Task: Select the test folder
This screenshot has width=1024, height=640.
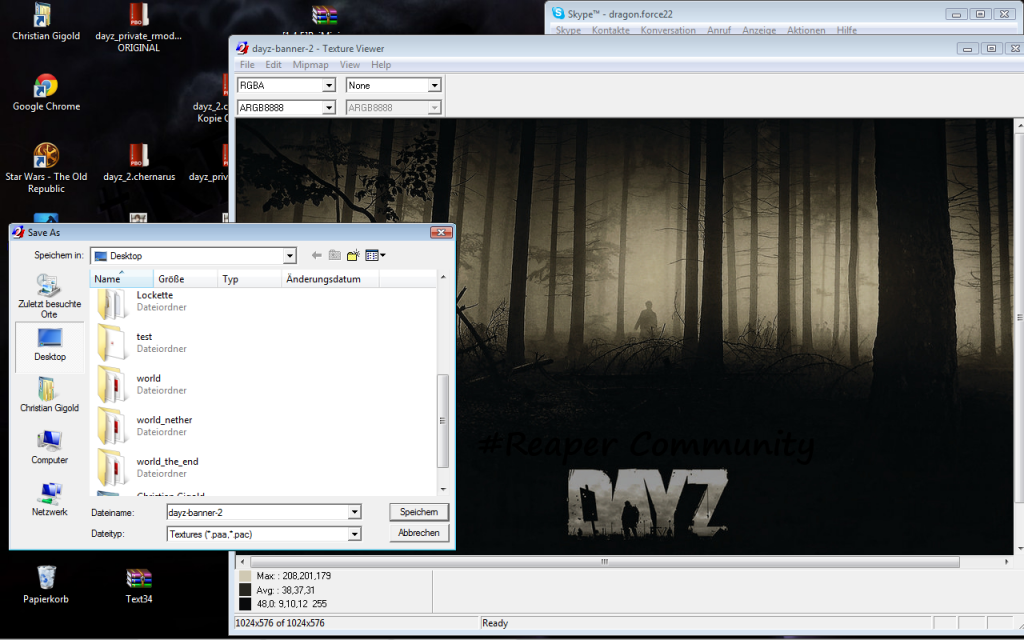Action: pyautogui.click(x=142, y=342)
